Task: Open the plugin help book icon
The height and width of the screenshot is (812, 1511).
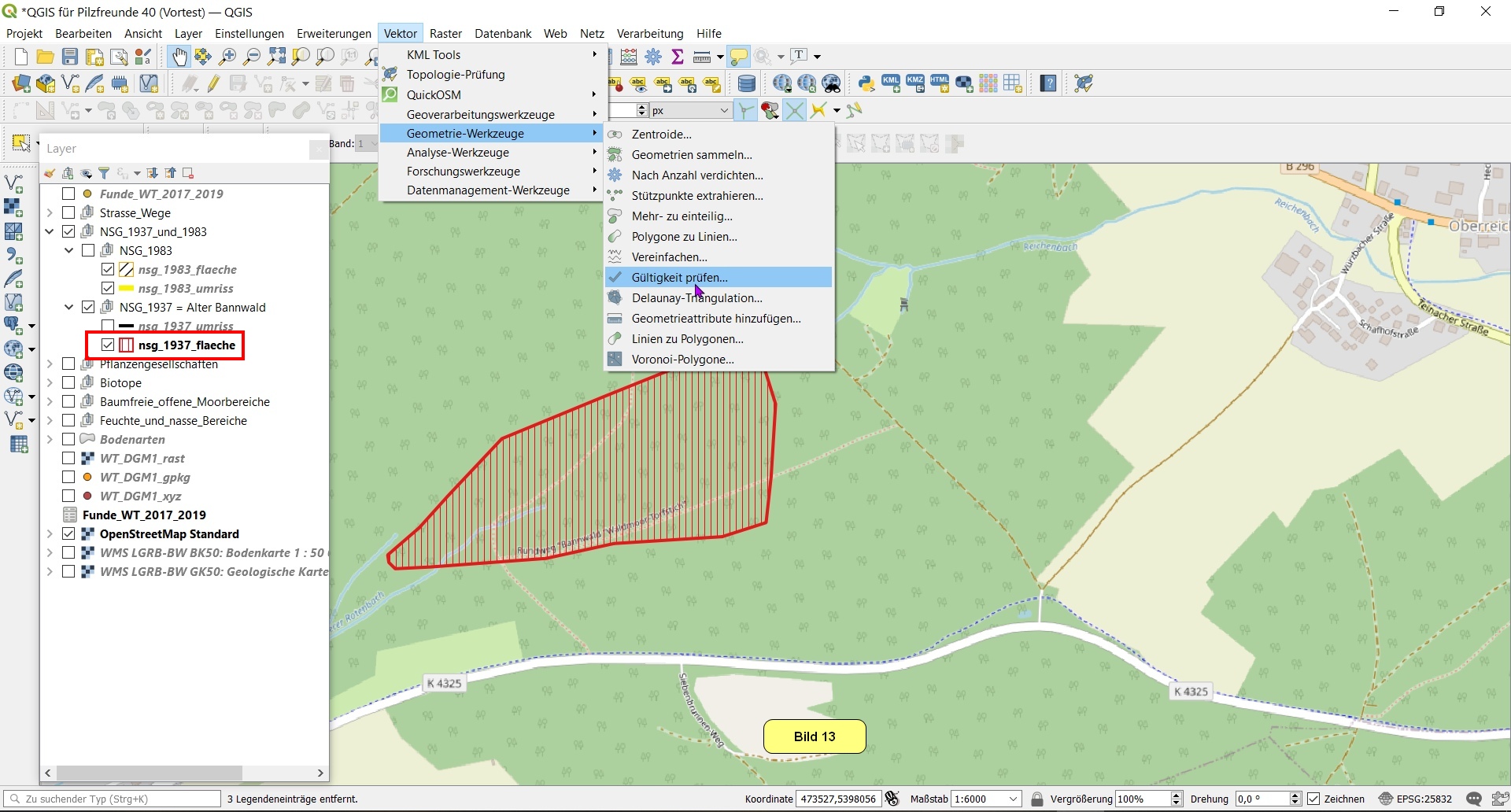Action: 1047,83
